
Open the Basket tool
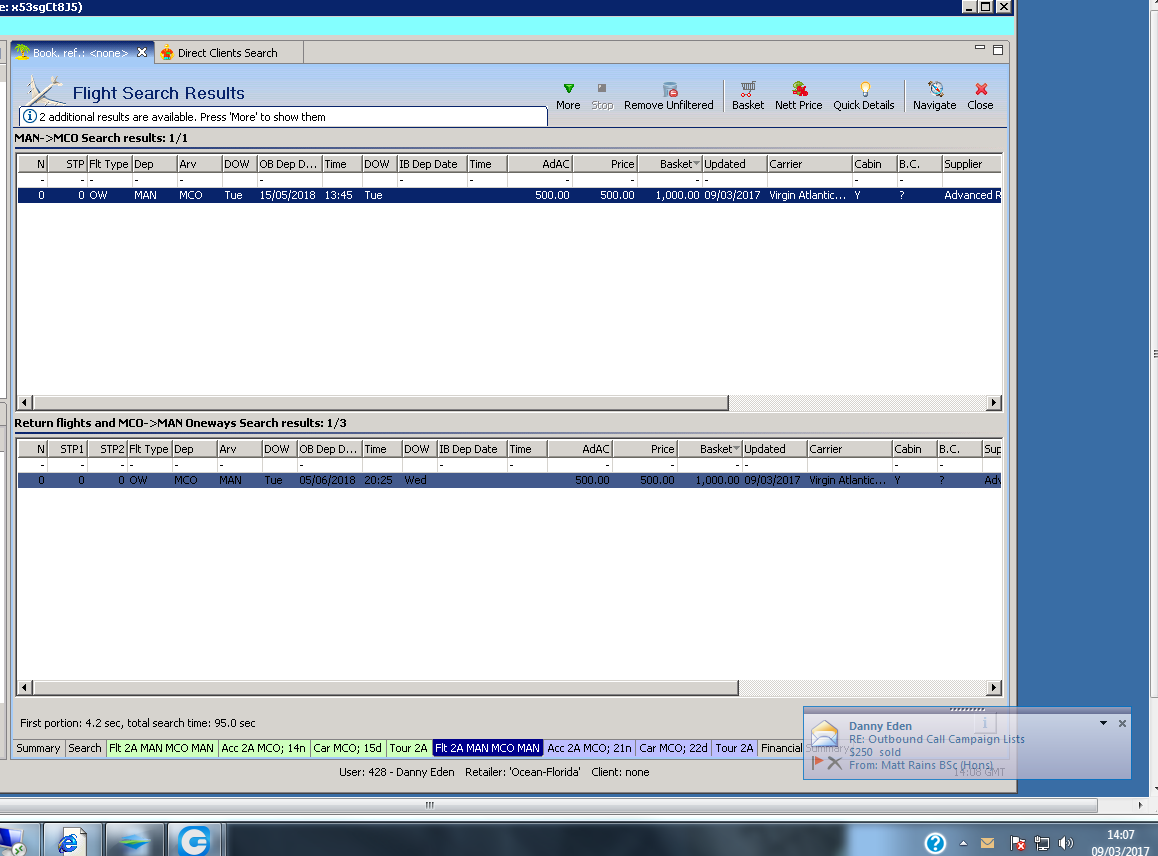(x=747, y=96)
